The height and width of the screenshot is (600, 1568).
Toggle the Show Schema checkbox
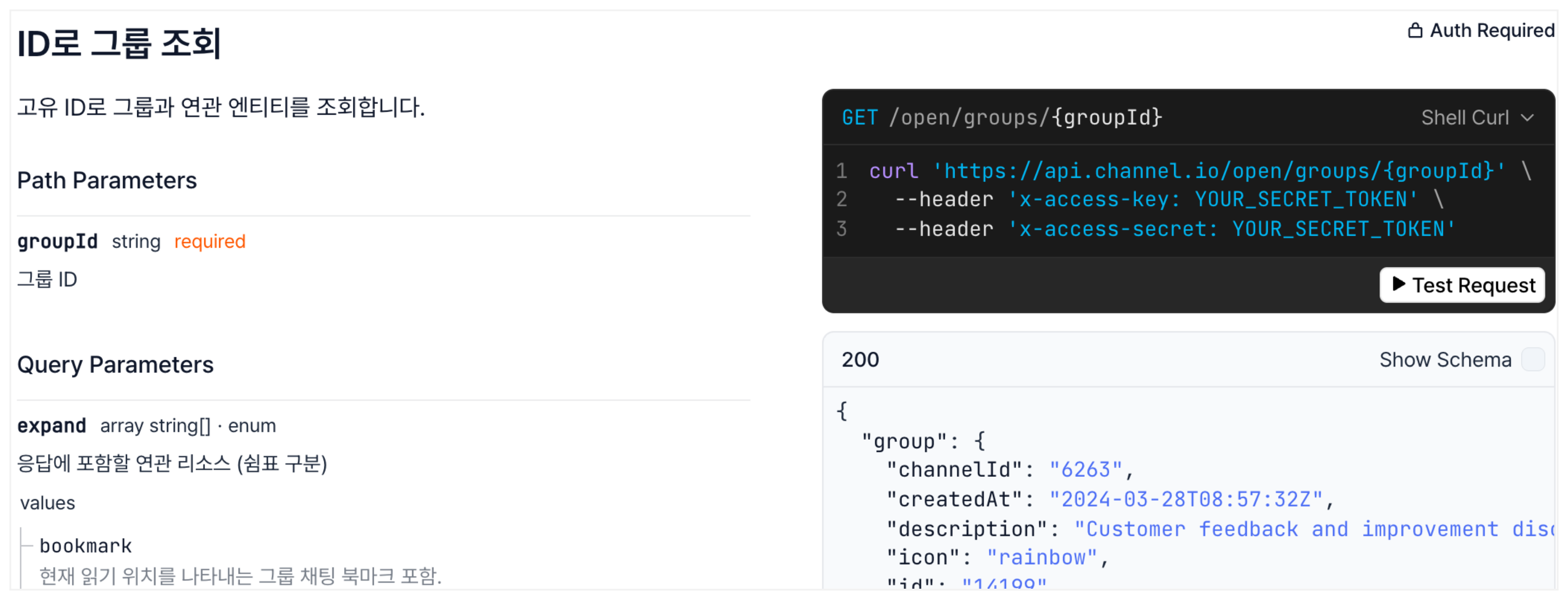[1532, 359]
